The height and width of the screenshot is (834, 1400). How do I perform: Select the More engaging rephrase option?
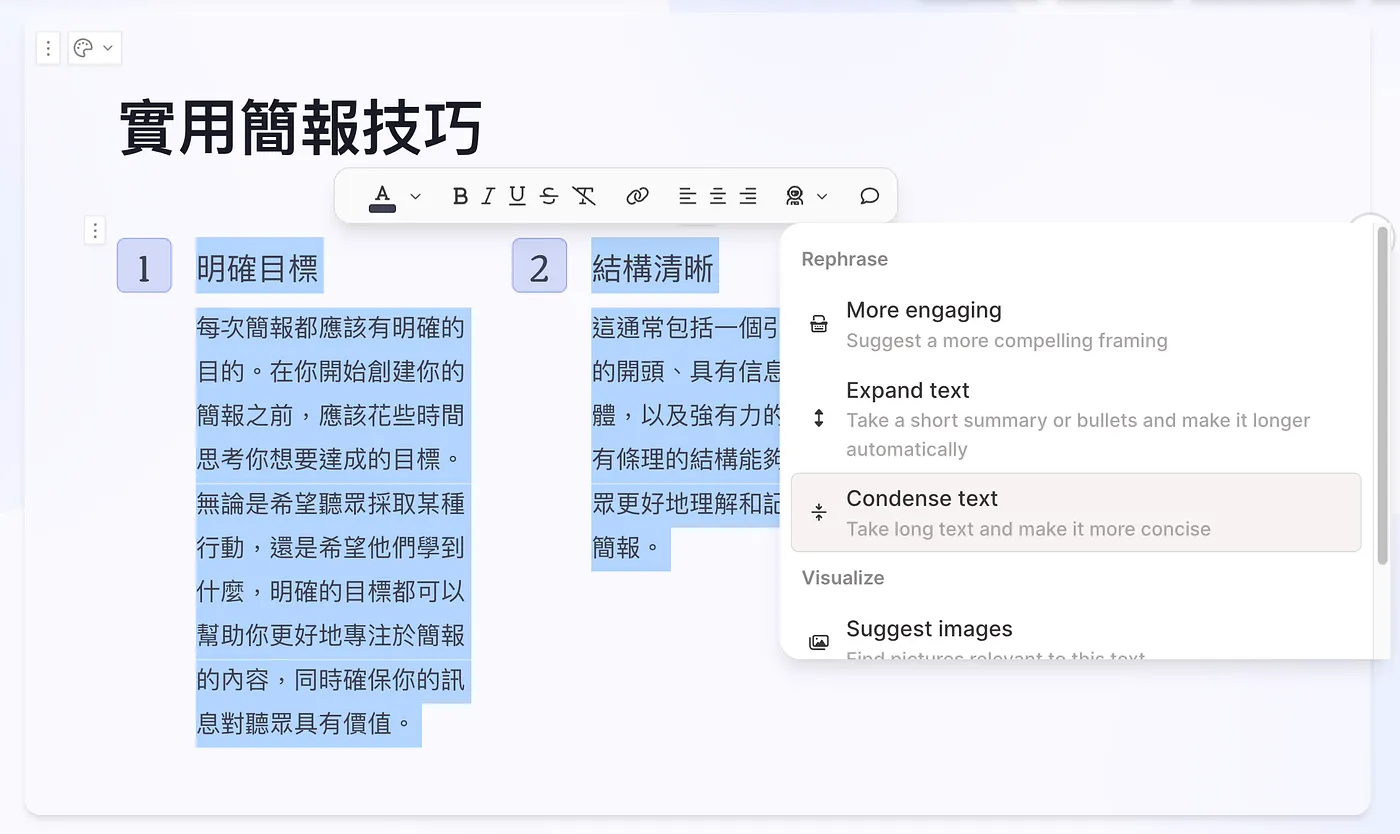[1076, 324]
